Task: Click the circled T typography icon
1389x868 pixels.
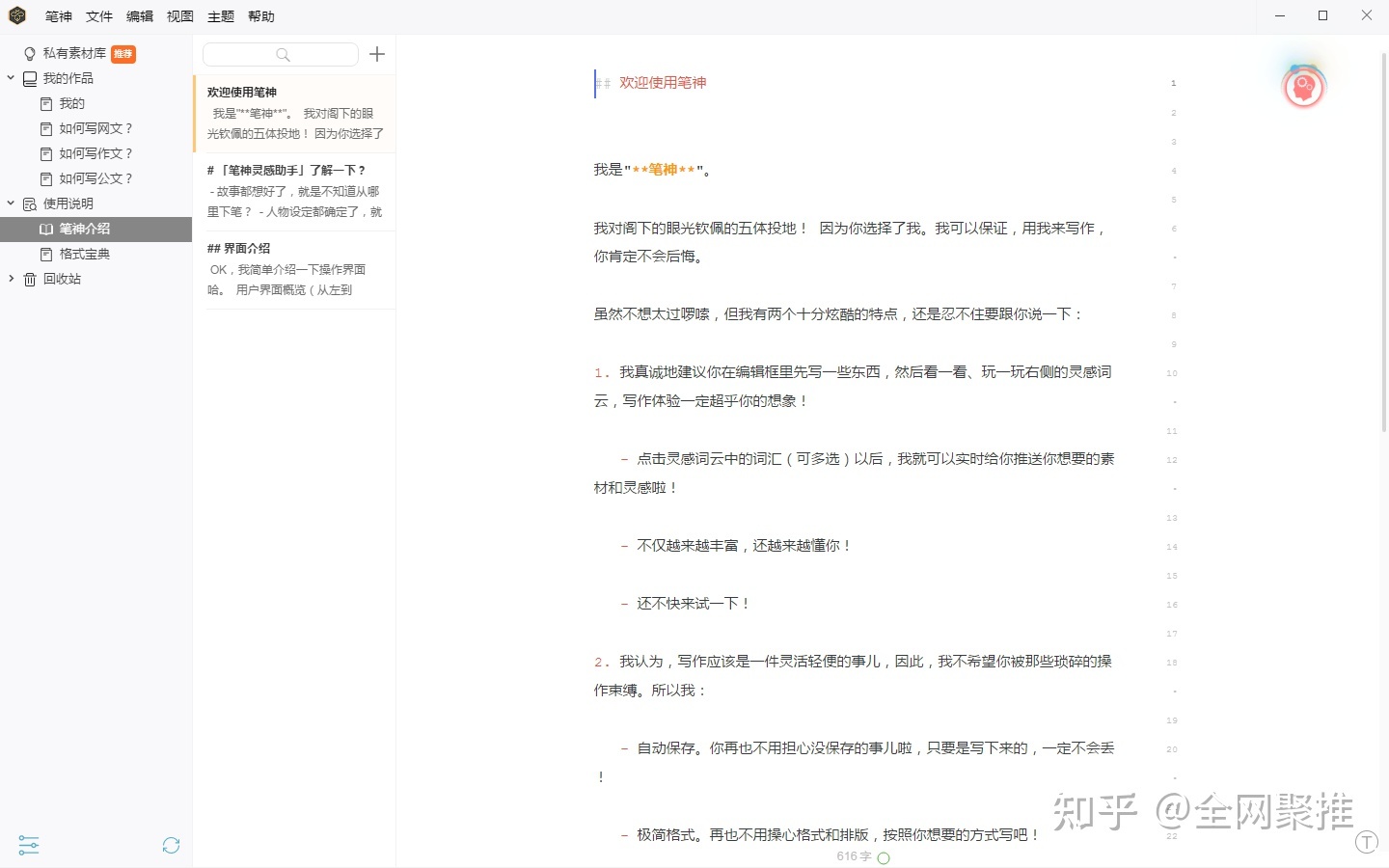Action: click(x=1367, y=842)
